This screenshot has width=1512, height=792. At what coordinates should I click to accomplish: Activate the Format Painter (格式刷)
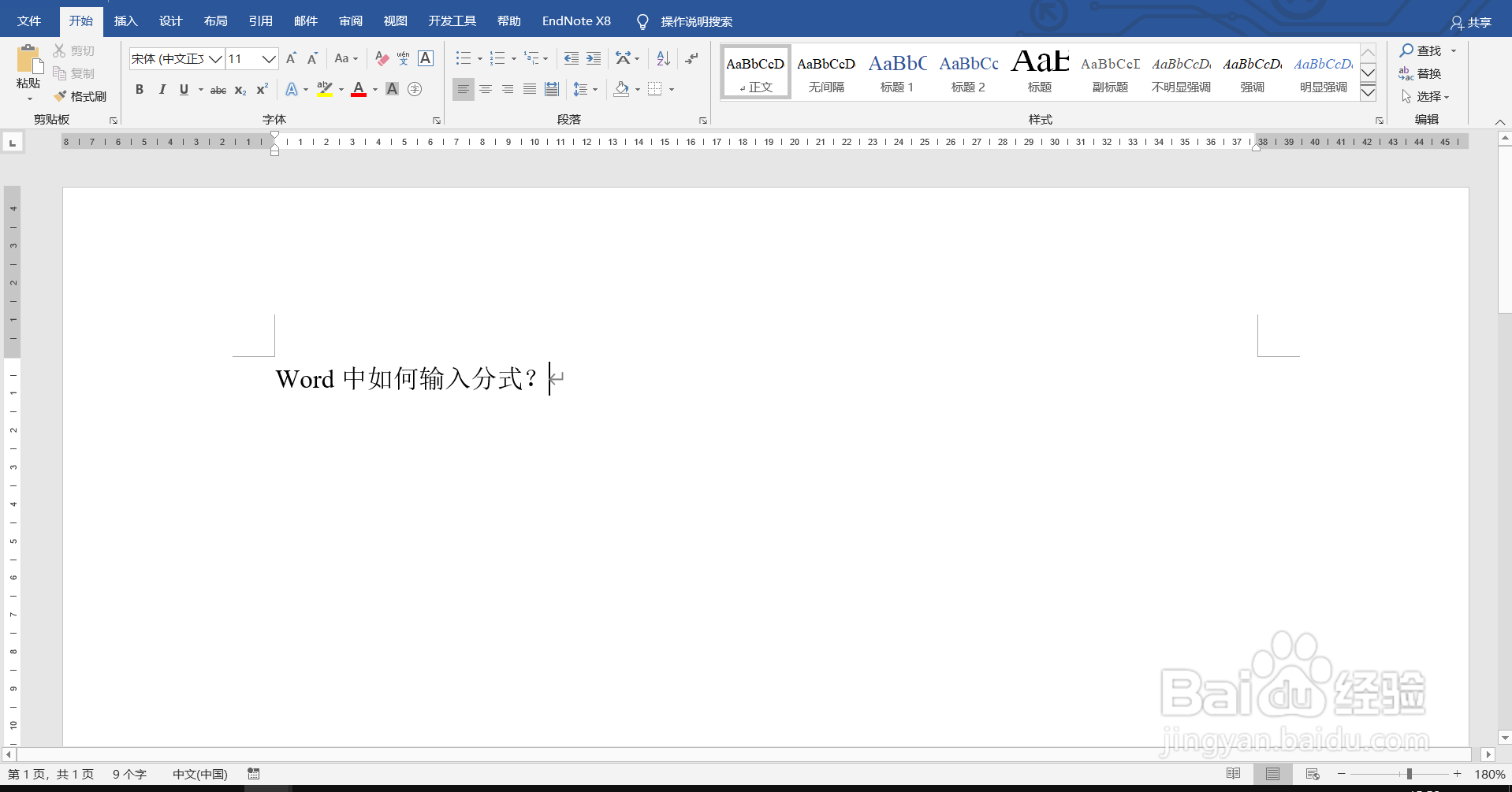(x=80, y=96)
